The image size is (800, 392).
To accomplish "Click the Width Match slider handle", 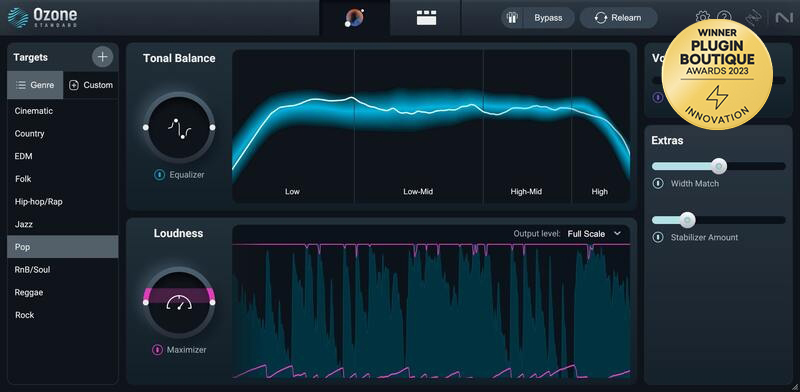I will point(719,166).
